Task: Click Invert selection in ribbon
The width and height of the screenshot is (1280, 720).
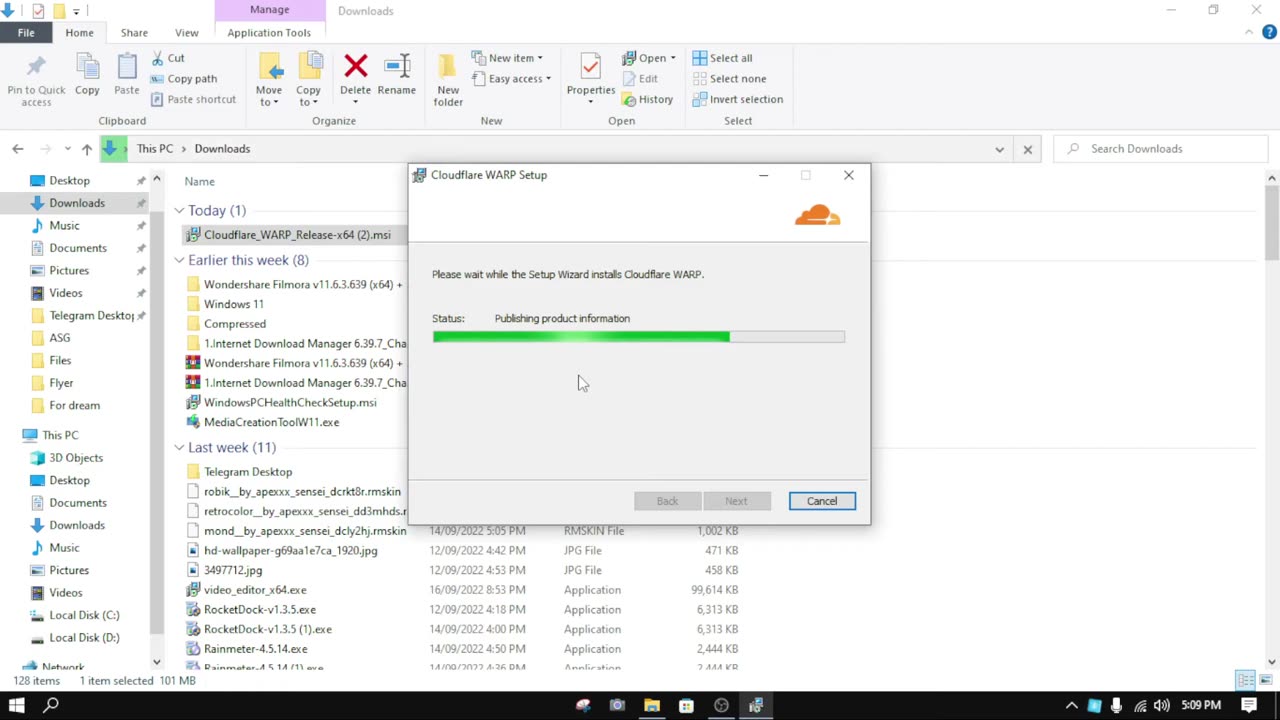Action: click(738, 99)
